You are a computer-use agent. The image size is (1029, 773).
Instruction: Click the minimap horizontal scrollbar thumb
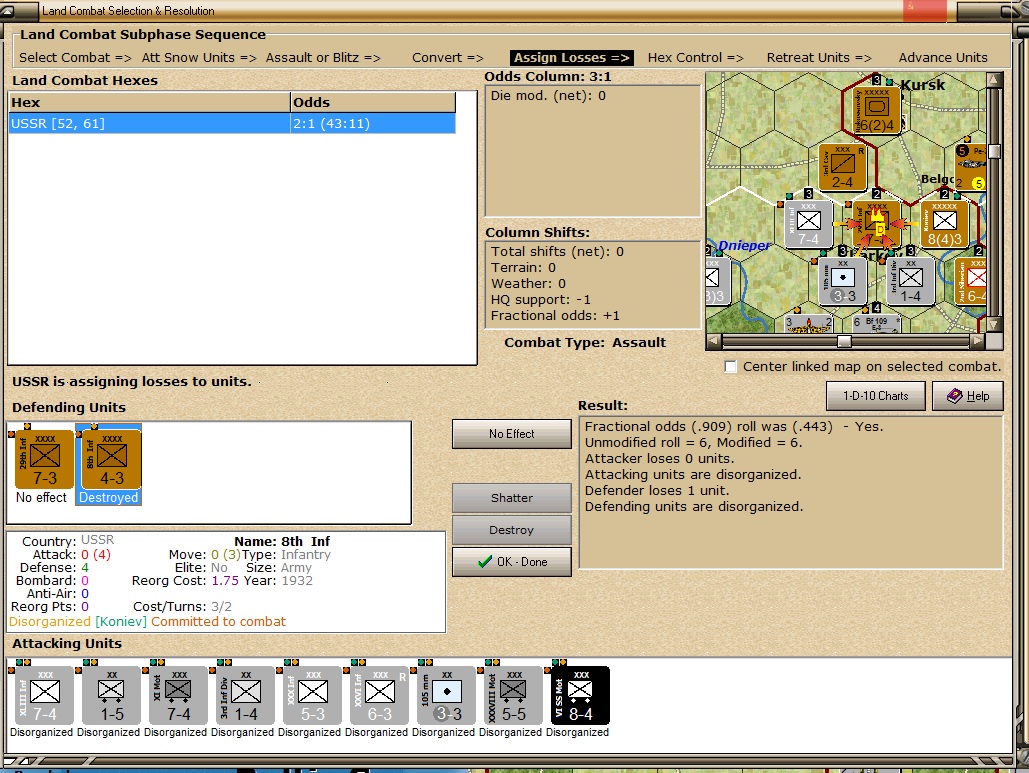845,341
